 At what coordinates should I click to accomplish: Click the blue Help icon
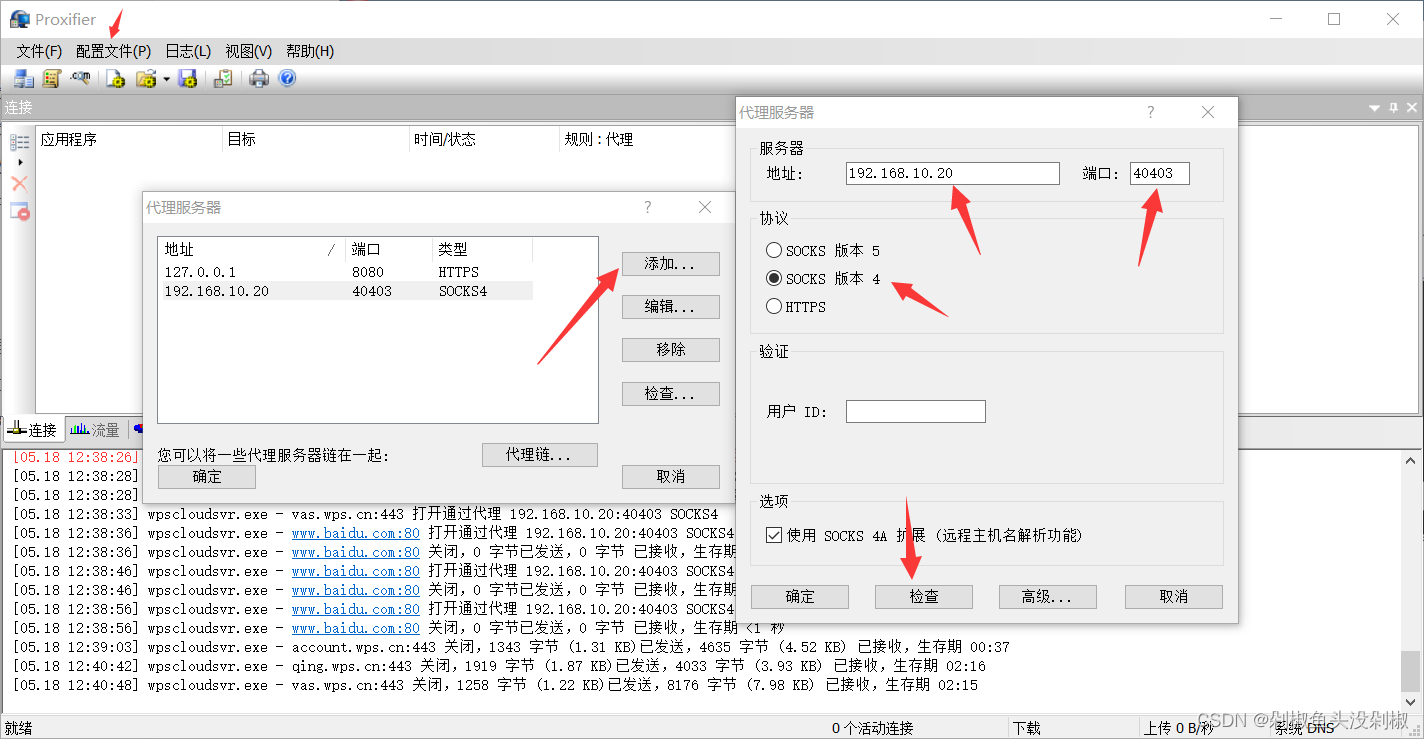point(287,78)
